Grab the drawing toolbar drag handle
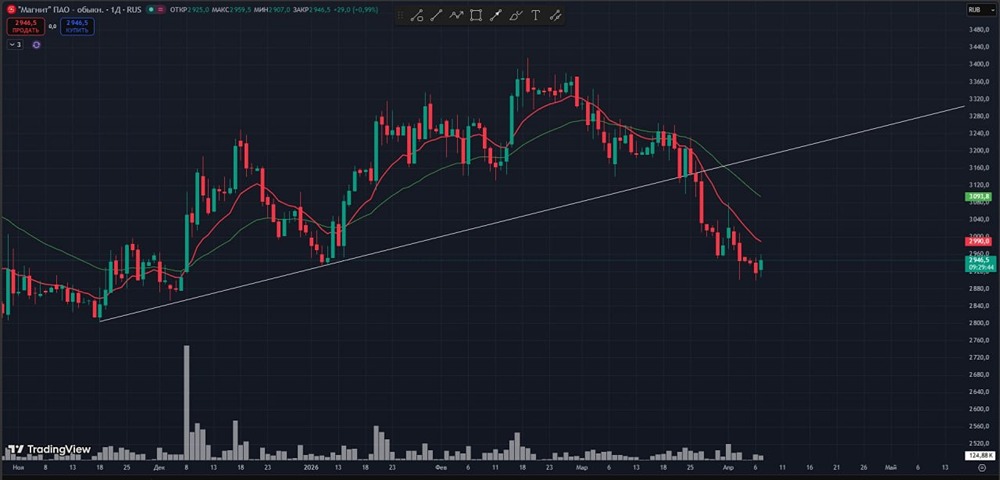1000x480 pixels. tap(401, 15)
